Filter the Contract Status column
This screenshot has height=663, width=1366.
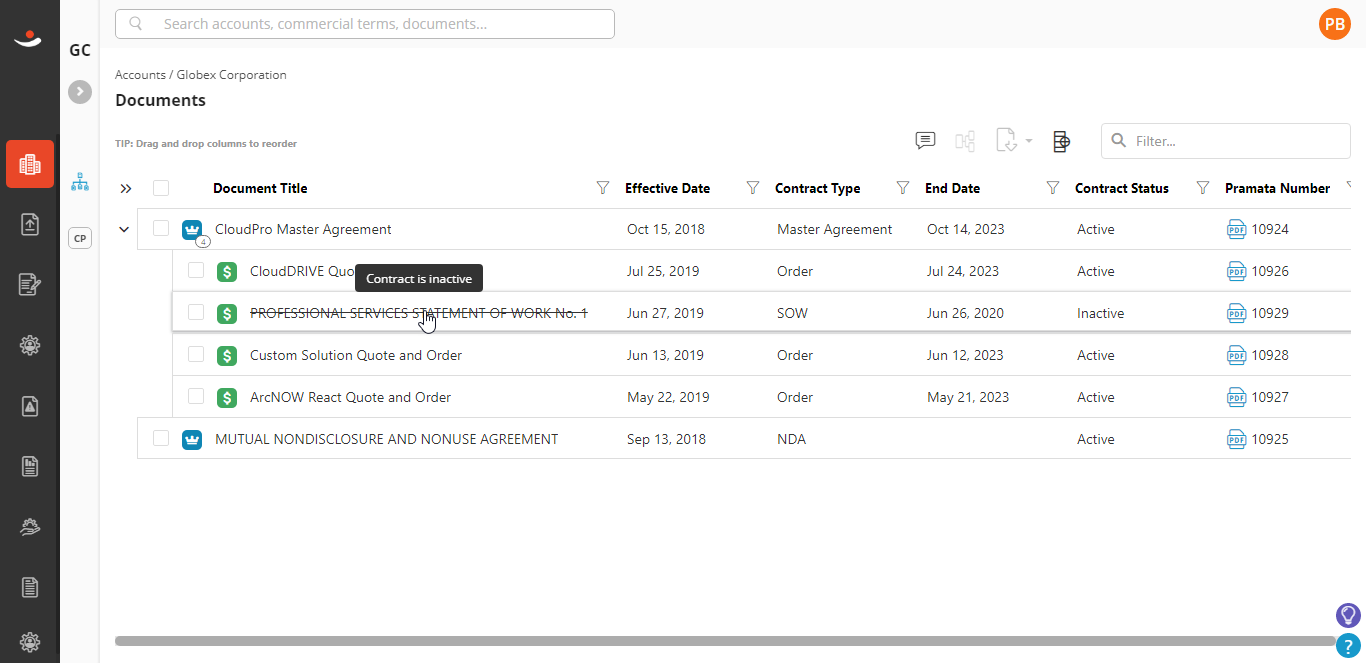[x=1203, y=188]
